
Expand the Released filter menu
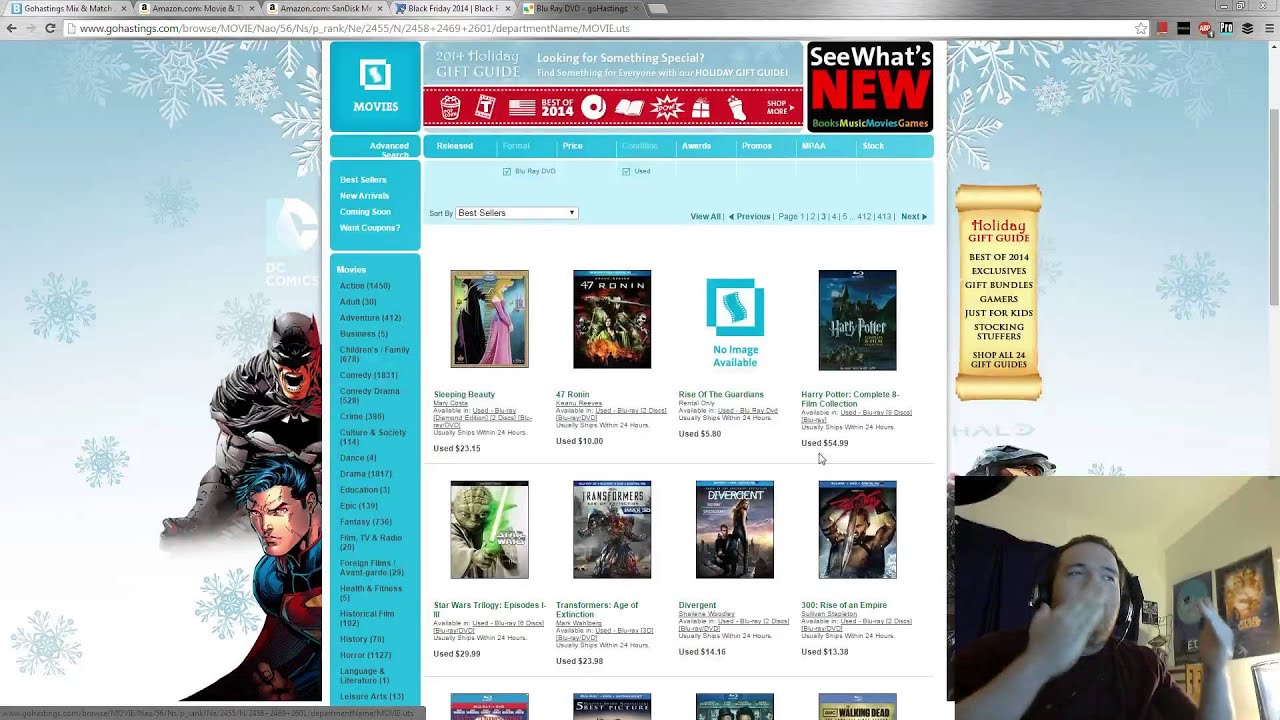tap(454, 146)
